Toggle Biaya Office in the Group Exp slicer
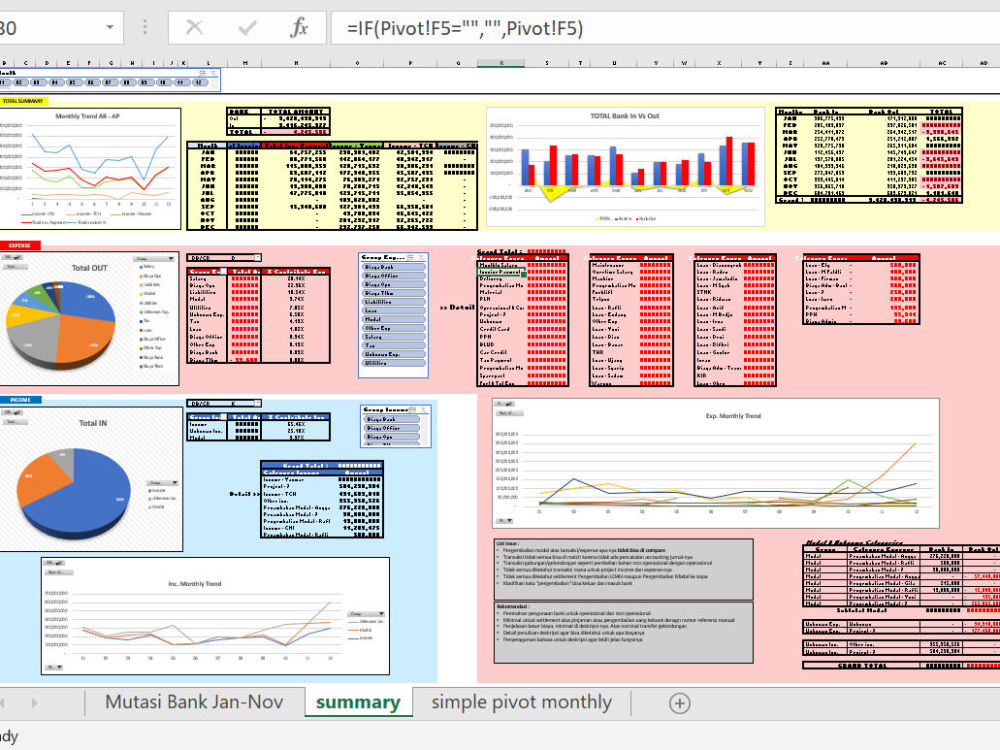 click(393, 276)
